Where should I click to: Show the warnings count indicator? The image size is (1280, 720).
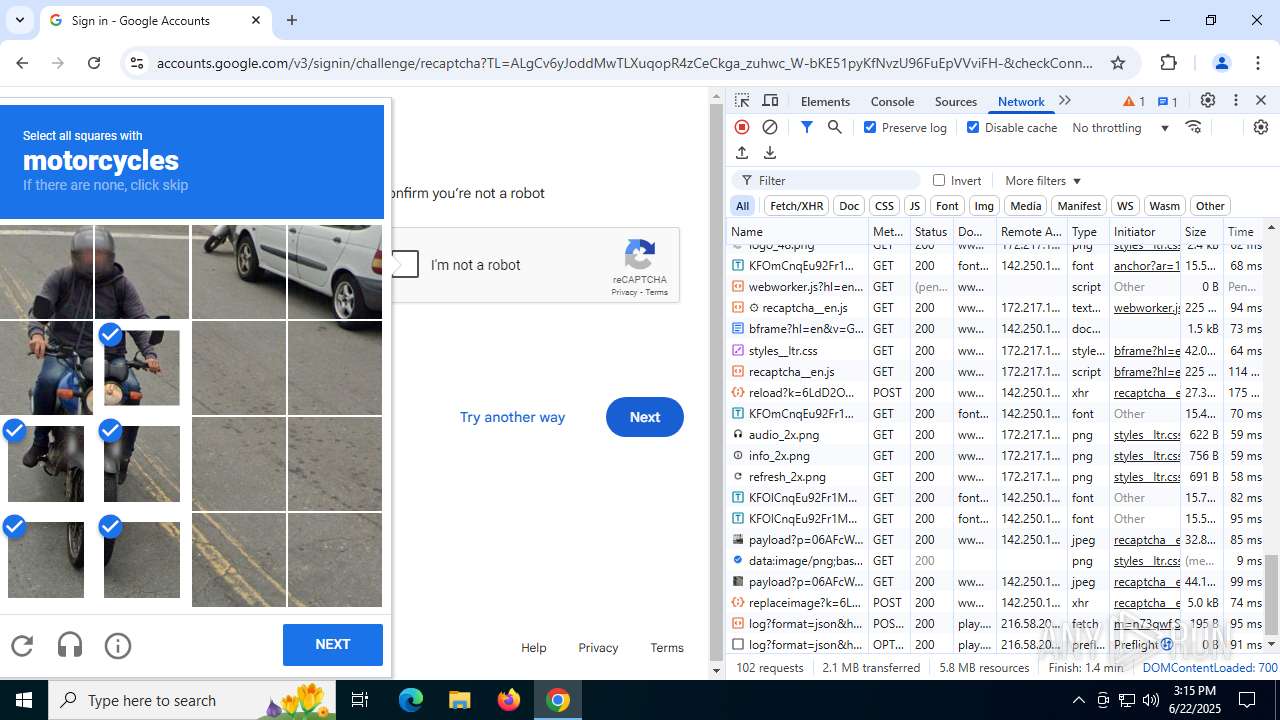click(x=1134, y=101)
